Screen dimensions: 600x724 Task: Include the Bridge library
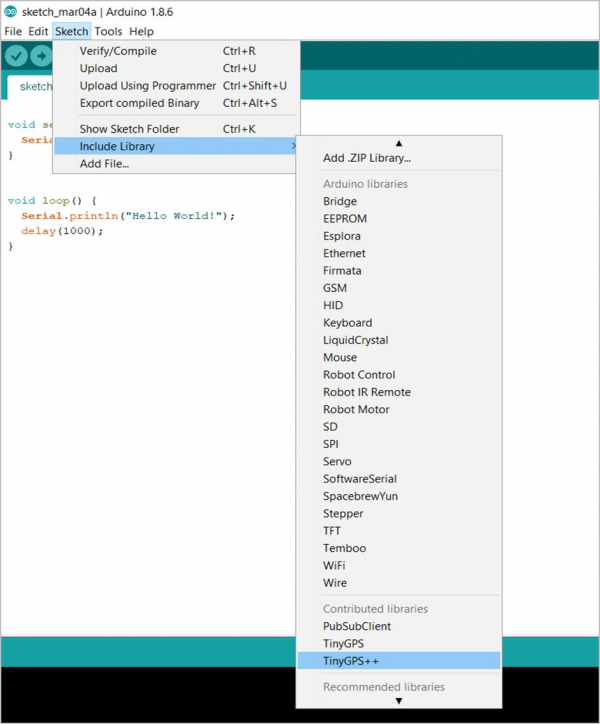pyautogui.click(x=399, y=201)
